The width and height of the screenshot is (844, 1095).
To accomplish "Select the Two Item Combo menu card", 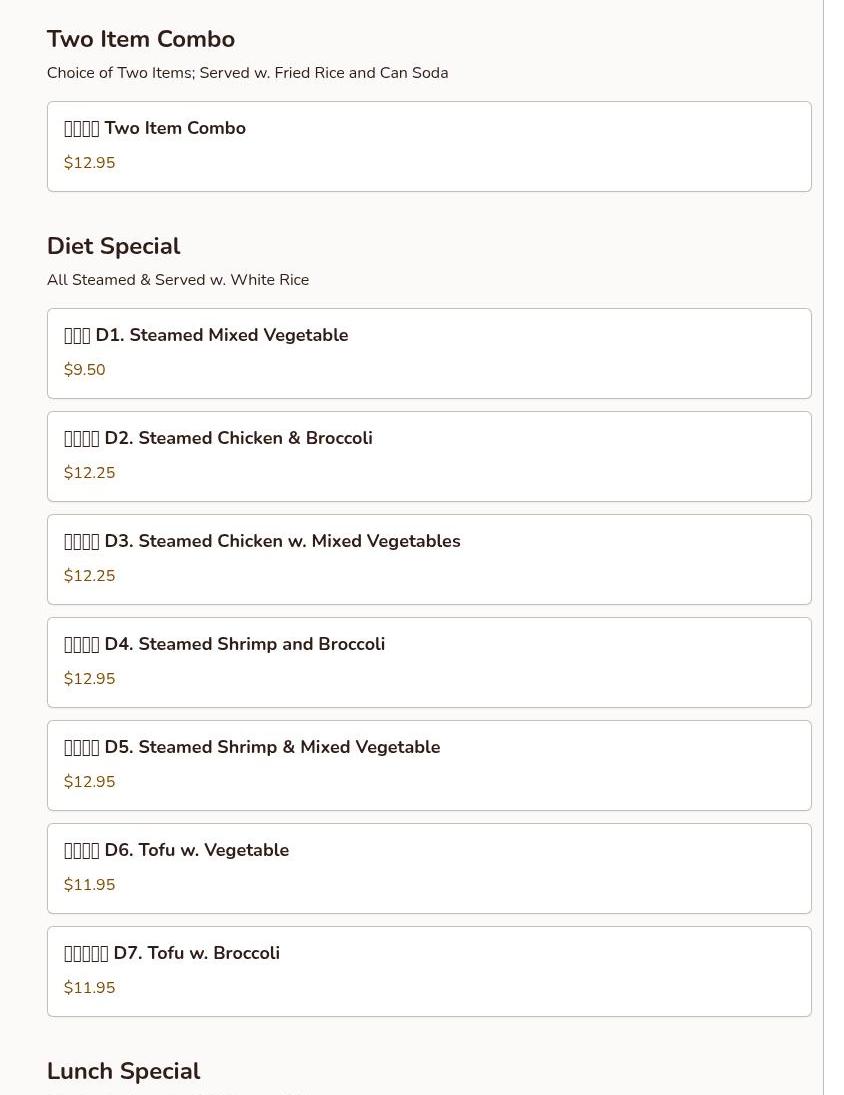I will [429, 146].
